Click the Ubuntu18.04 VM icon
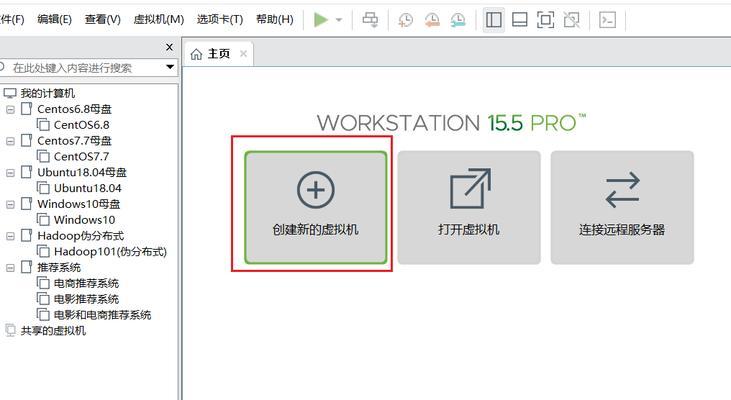The image size is (731, 400). click(43, 188)
